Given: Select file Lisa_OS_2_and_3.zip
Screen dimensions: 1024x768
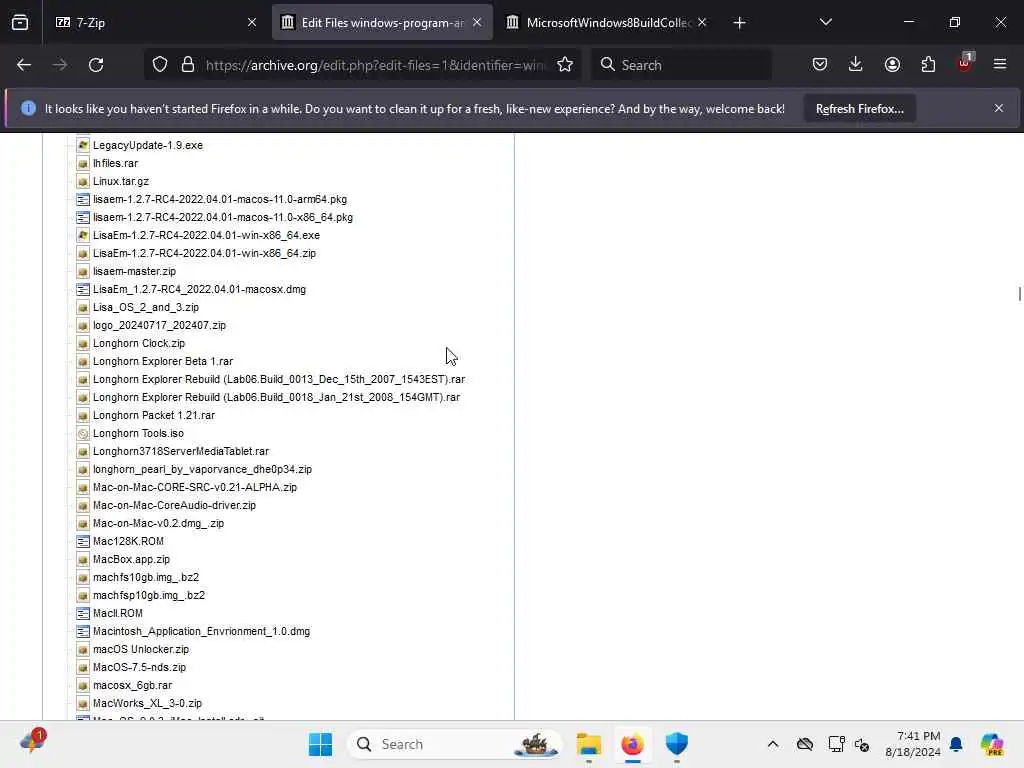Looking at the screenshot, I should click(146, 307).
